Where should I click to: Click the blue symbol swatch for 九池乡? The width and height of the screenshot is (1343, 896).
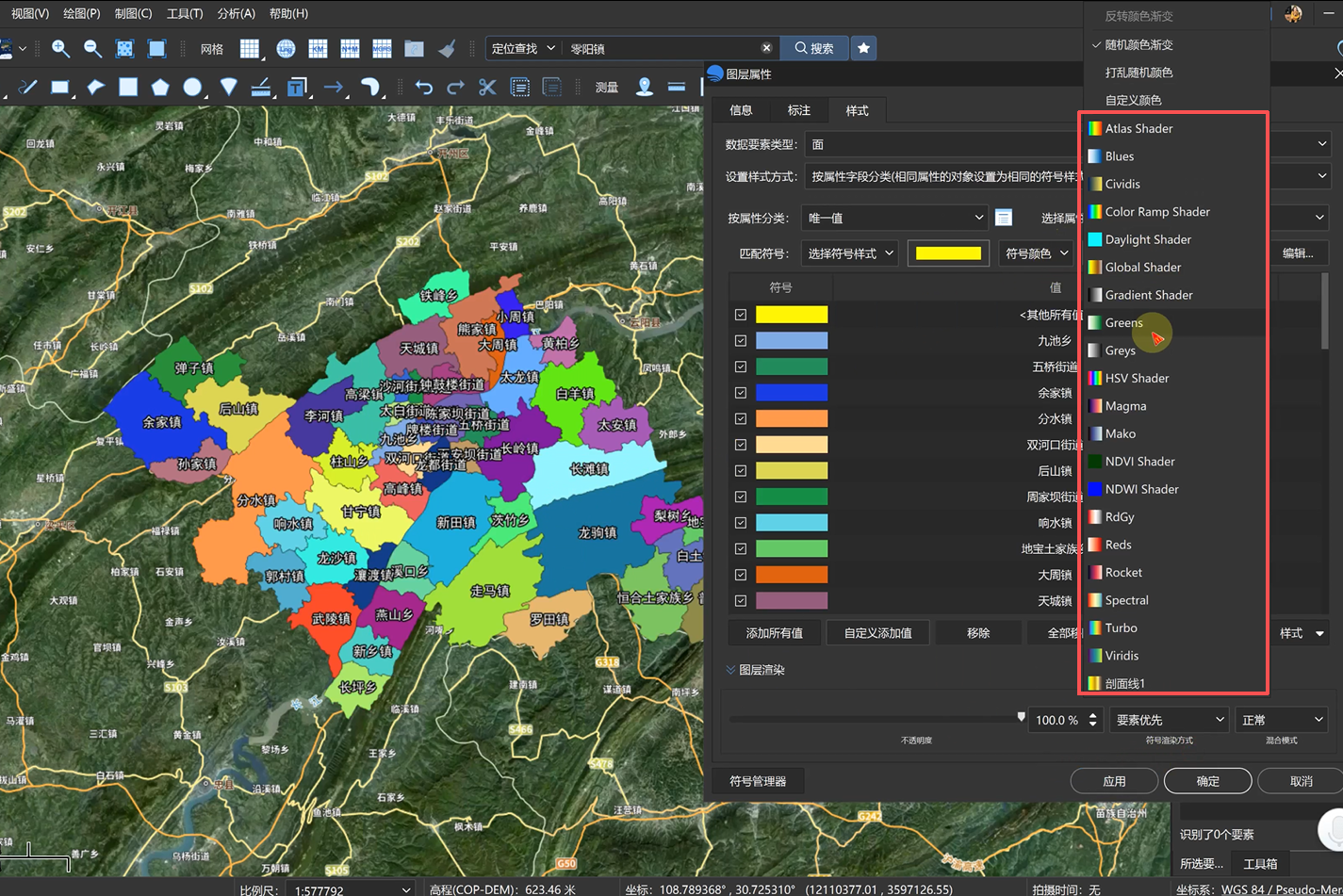tap(792, 341)
